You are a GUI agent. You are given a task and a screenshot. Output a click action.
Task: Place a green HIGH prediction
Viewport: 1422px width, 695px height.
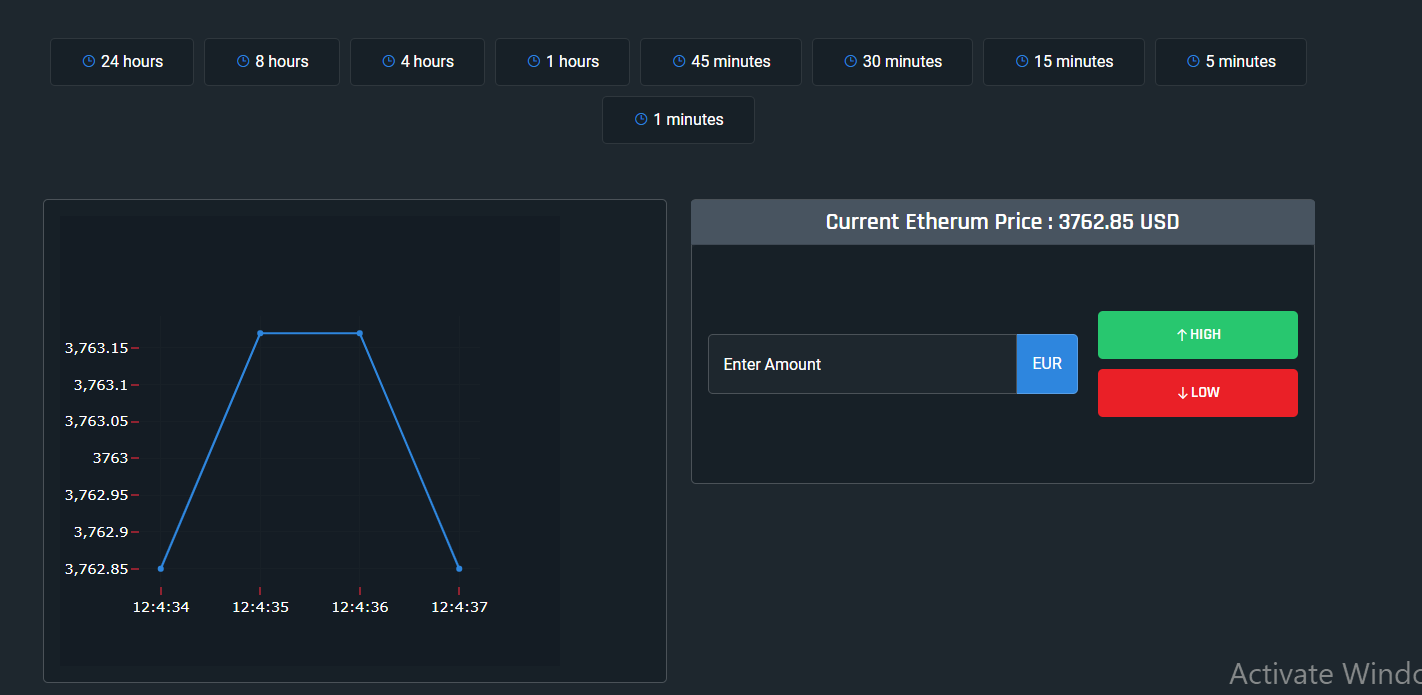coord(1198,335)
